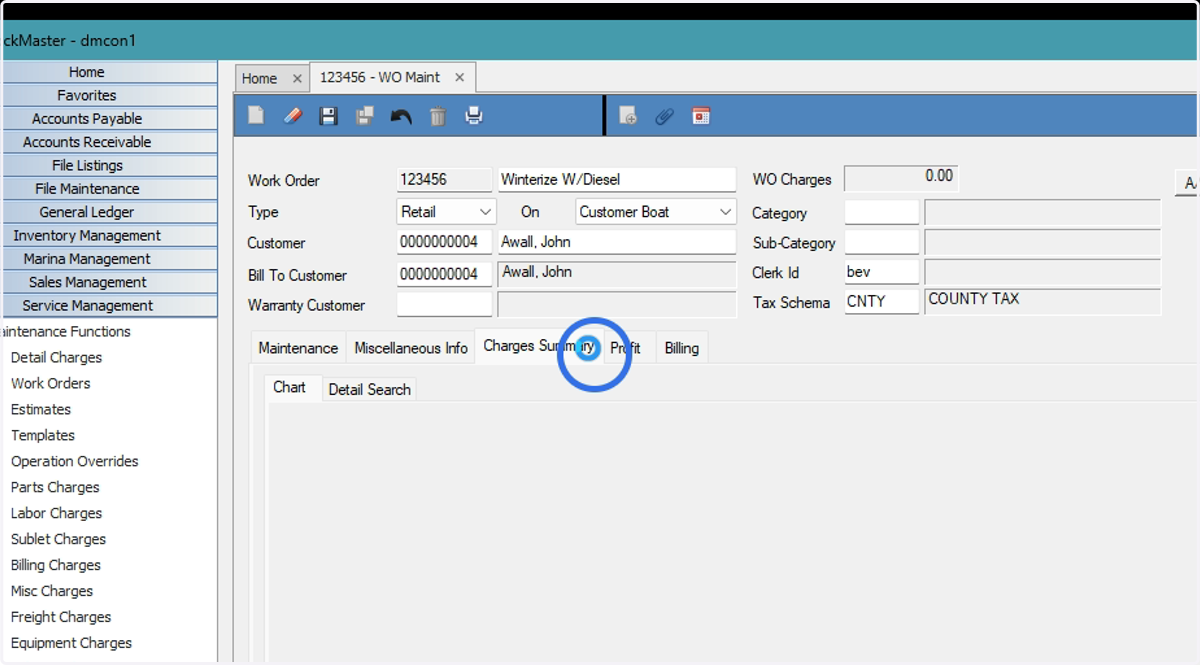
Task: Click the trash can Delete icon
Action: [x=438, y=116]
